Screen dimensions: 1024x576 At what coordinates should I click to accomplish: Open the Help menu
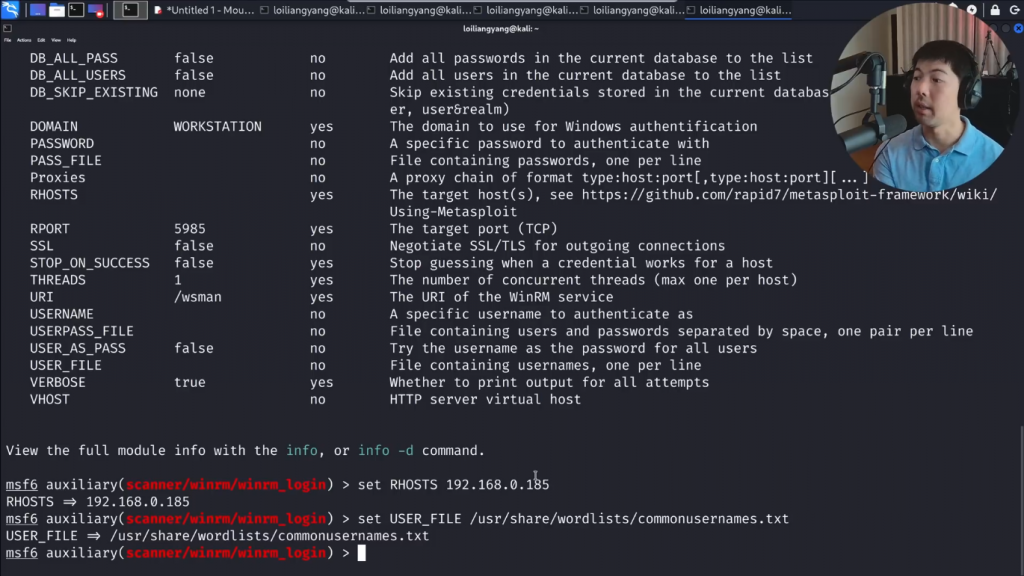pyautogui.click(x=71, y=40)
